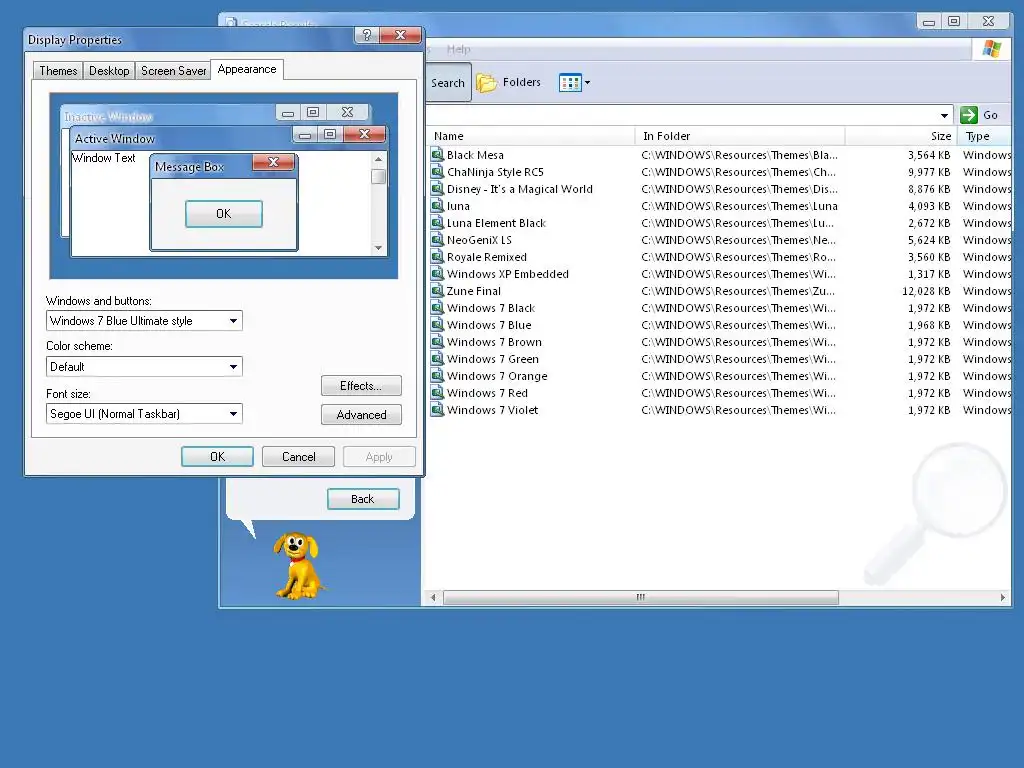1024x768 pixels.
Task: Click 'Window Text' in the preview
Action: click(104, 158)
